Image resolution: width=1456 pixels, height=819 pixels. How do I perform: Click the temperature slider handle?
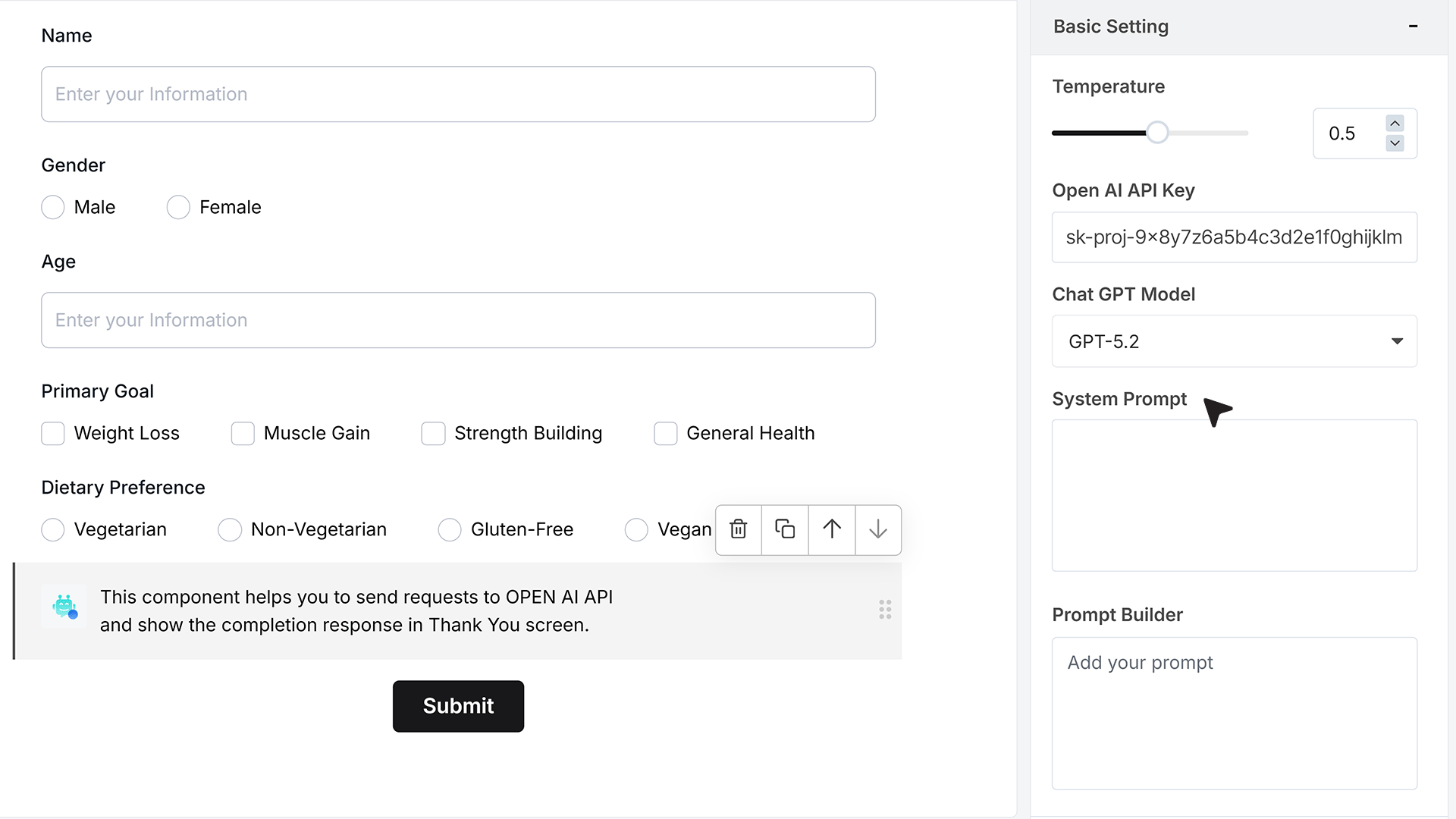[x=1157, y=133]
